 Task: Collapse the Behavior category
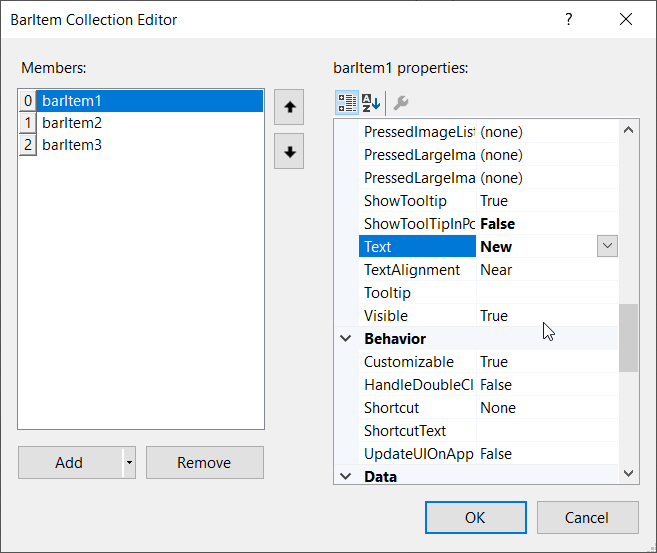coord(346,339)
